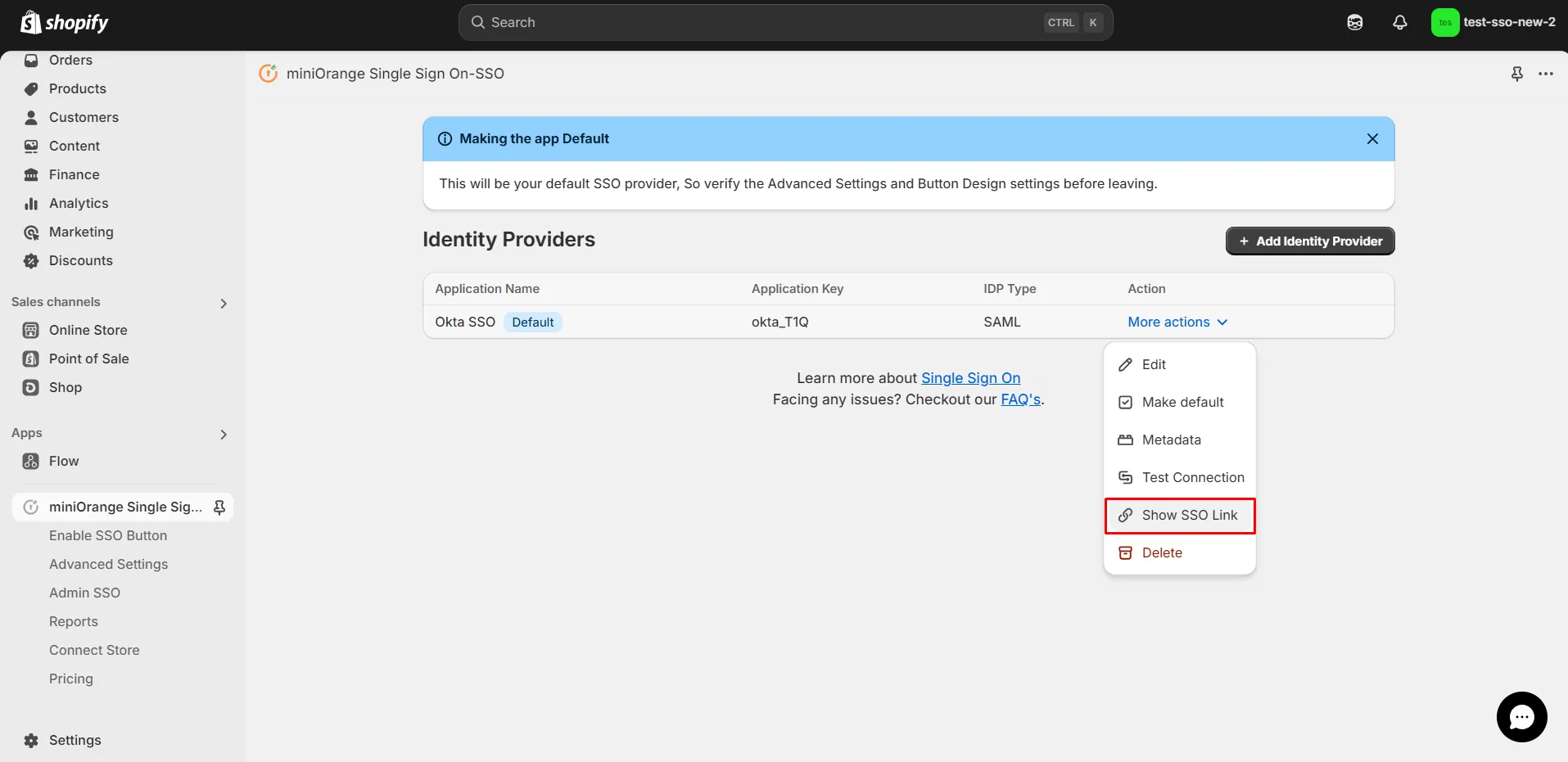
Task: Click the Marketing target icon
Action: tap(31, 232)
